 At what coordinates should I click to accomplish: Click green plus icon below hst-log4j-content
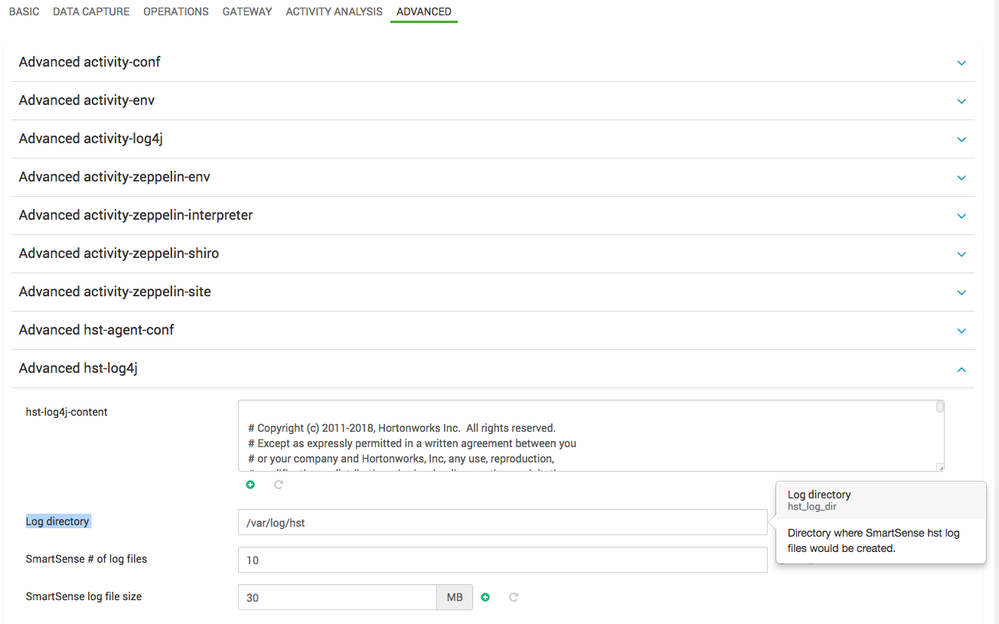coord(250,485)
